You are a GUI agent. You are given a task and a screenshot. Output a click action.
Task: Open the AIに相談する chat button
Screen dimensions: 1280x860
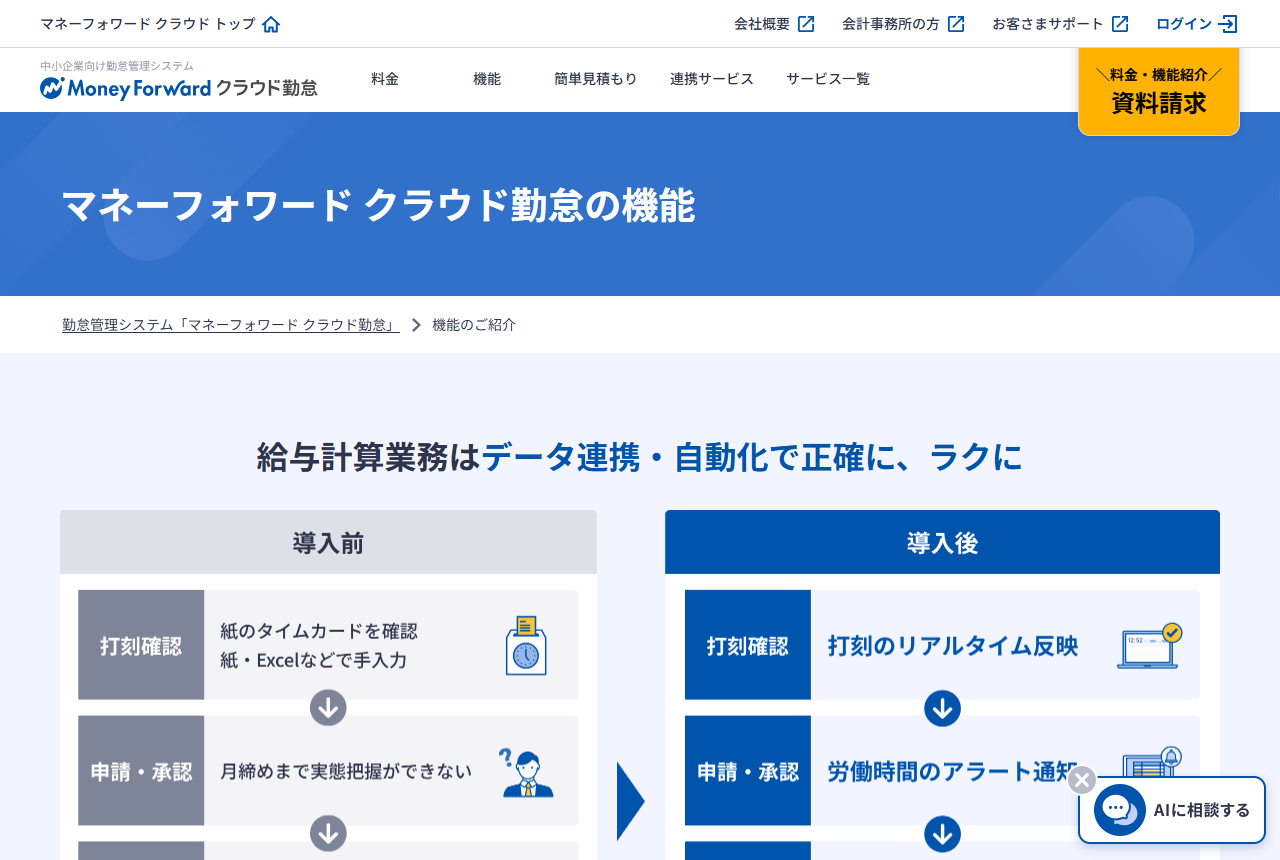click(x=1172, y=810)
